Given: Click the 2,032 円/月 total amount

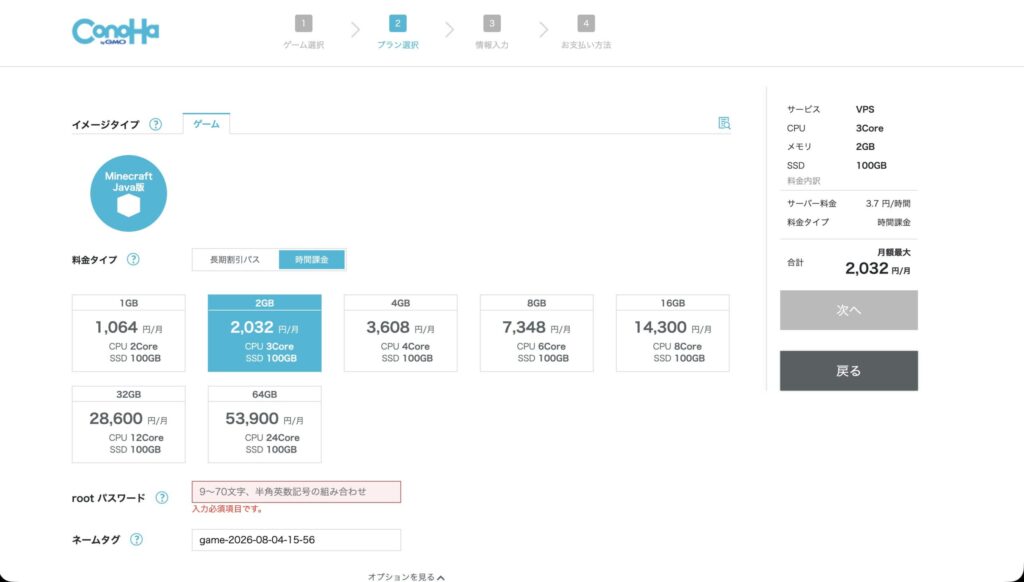Looking at the screenshot, I should click(x=878, y=268).
